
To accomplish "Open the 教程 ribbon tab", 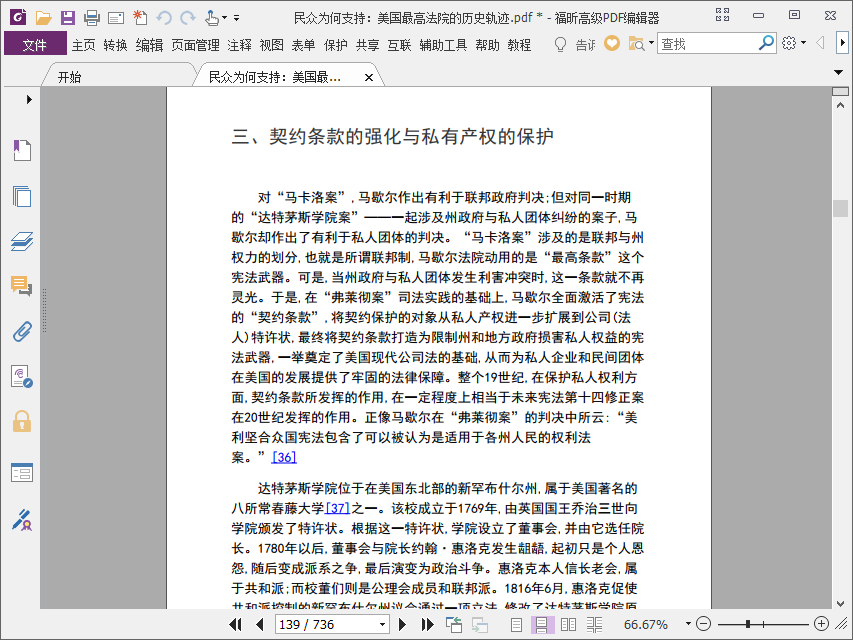I will coord(519,45).
